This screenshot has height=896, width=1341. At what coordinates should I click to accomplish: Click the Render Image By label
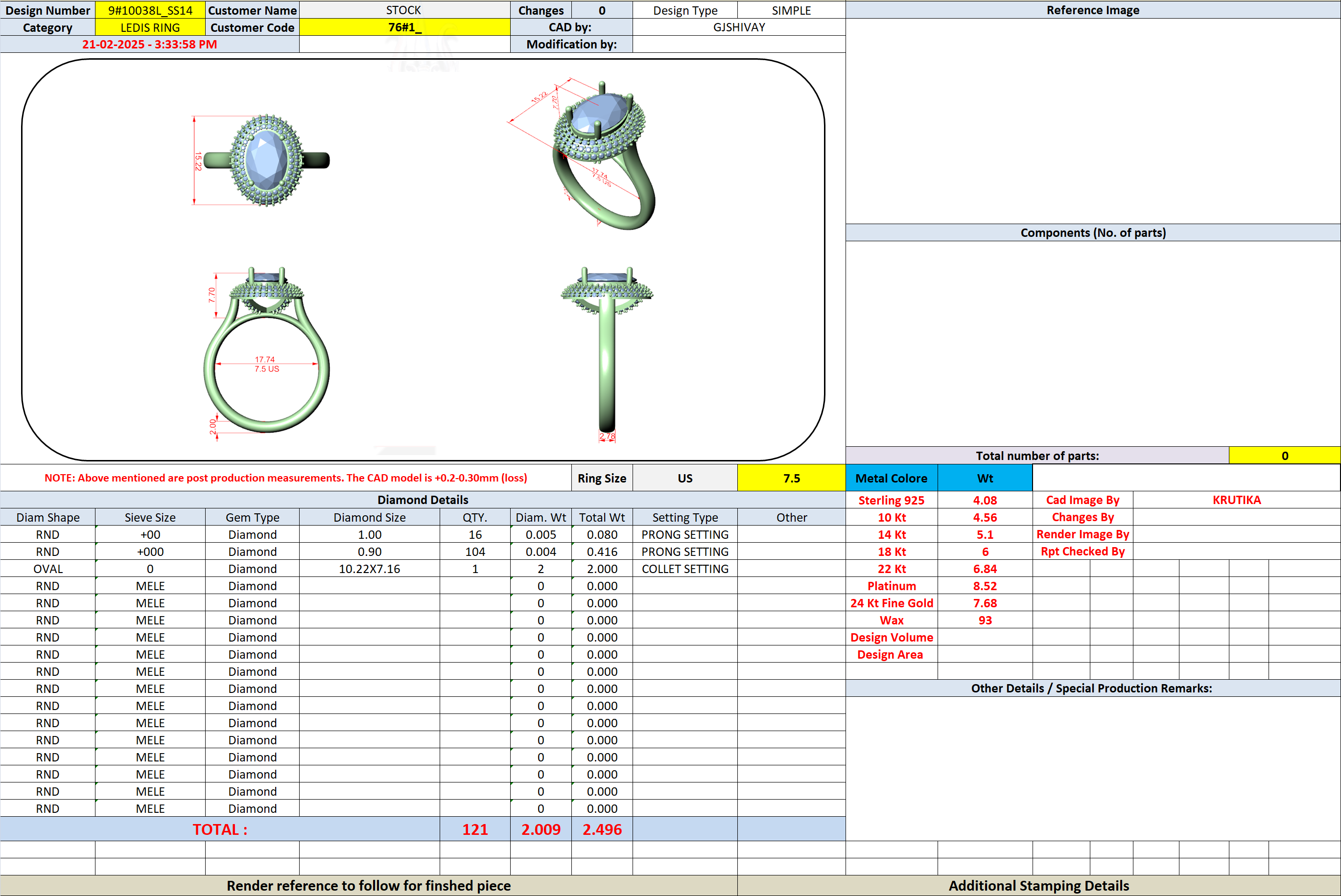1082,534
